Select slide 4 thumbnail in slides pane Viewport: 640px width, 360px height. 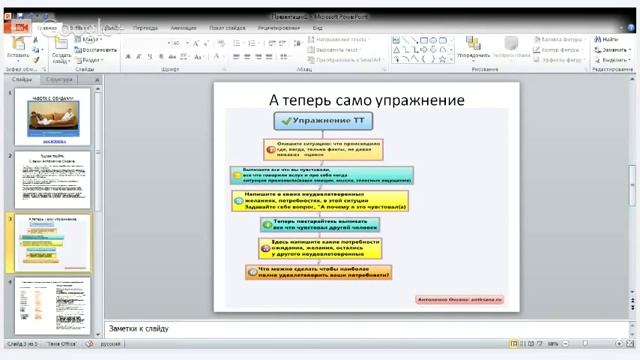(53, 306)
